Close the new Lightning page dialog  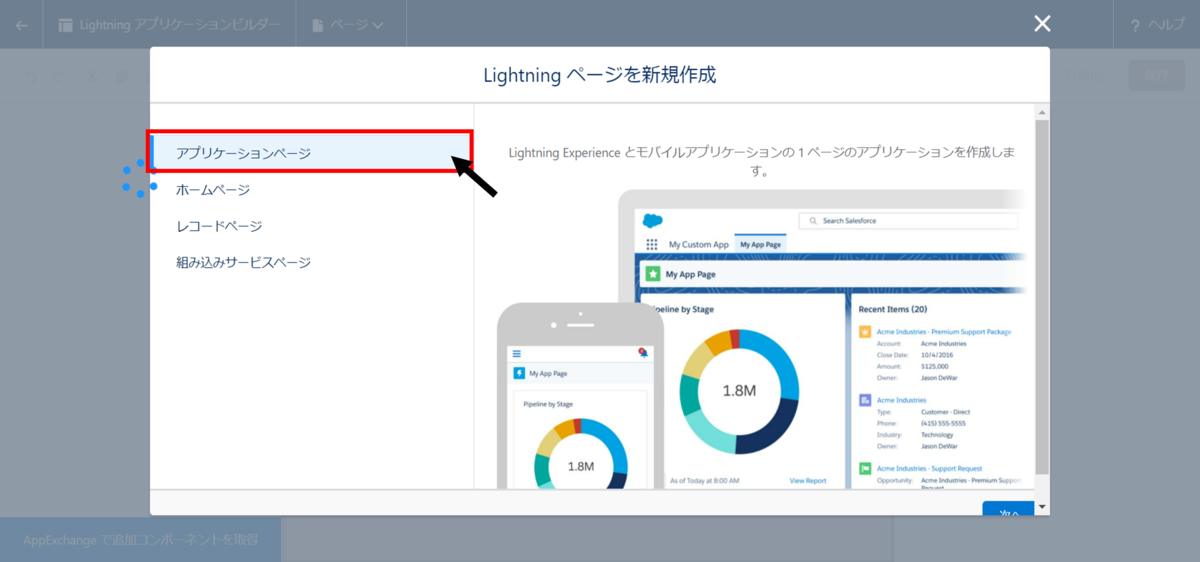[1042, 24]
